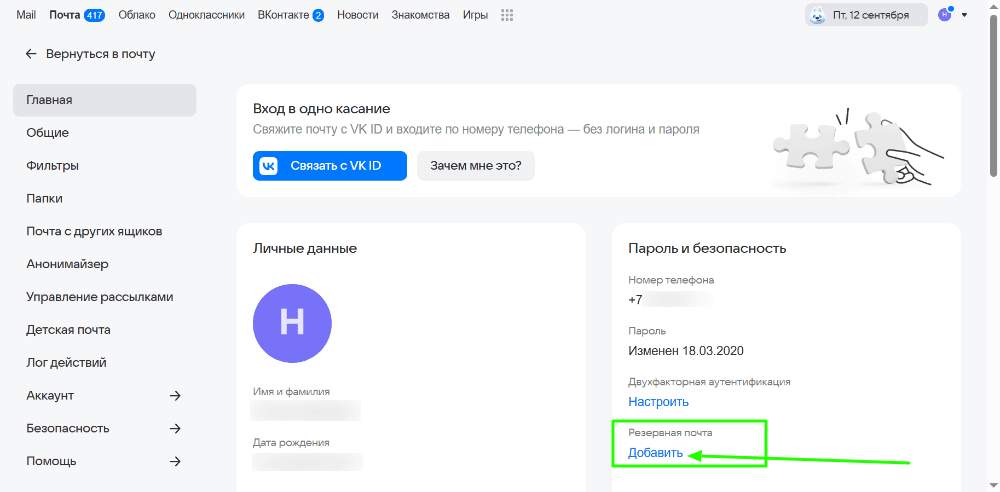Click the Зачем мне это? button
Viewport: 1000px width, 492px height.
coord(476,166)
